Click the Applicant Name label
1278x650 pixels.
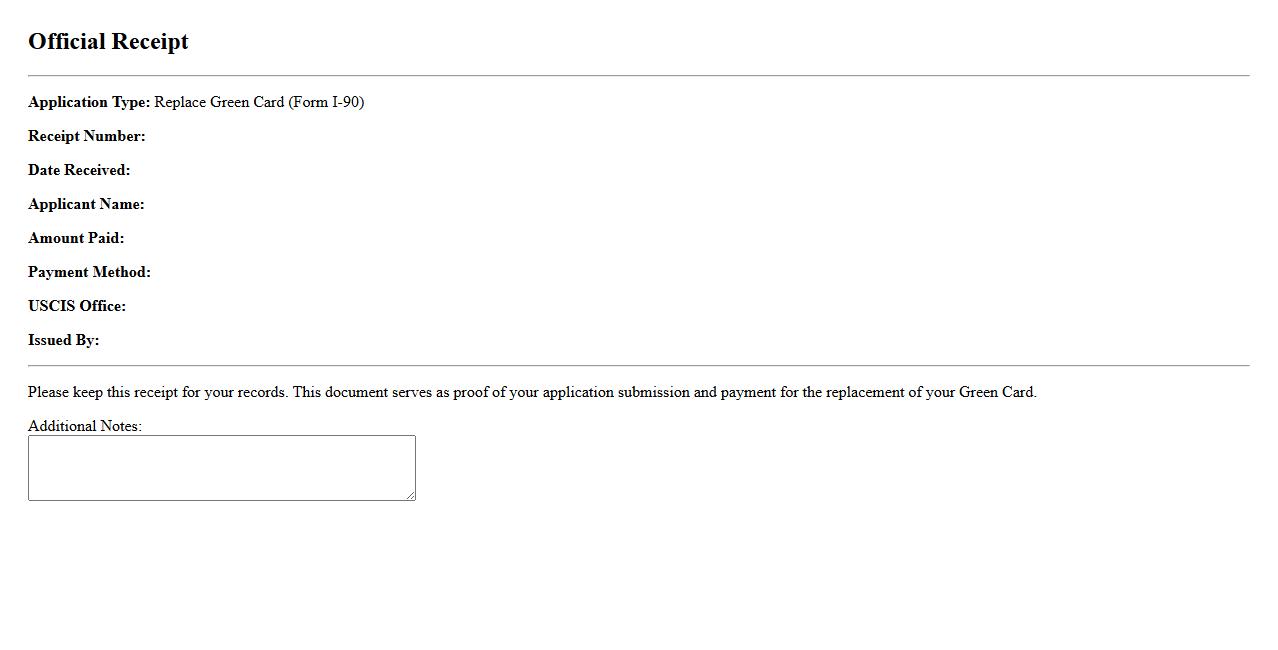(86, 204)
